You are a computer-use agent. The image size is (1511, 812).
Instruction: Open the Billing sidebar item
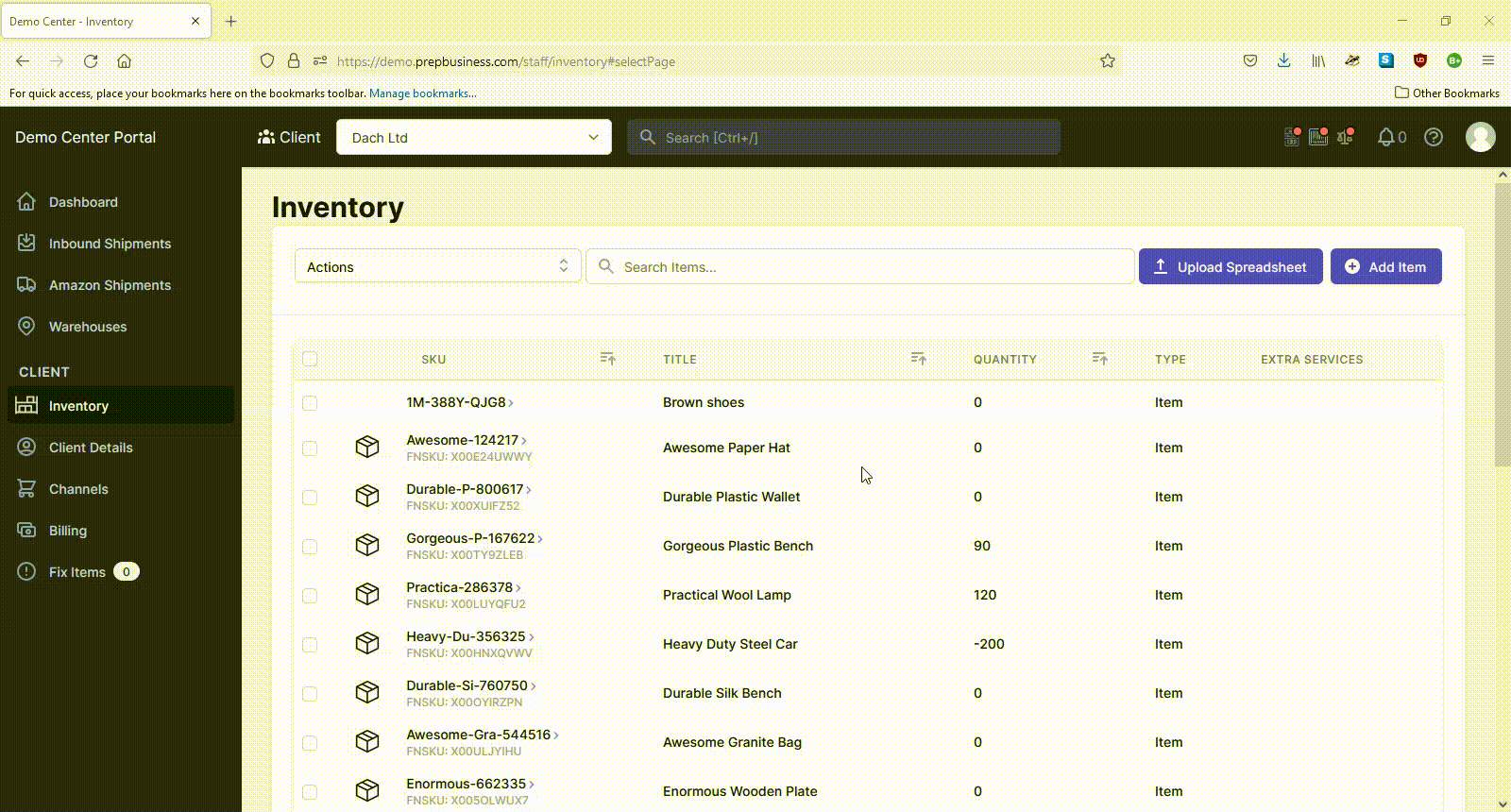67,531
